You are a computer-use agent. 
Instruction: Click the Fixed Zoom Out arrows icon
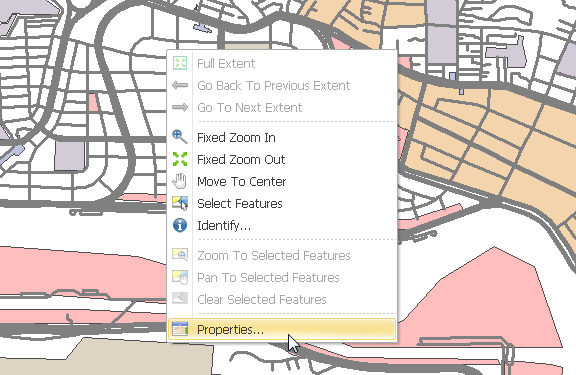[180, 159]
